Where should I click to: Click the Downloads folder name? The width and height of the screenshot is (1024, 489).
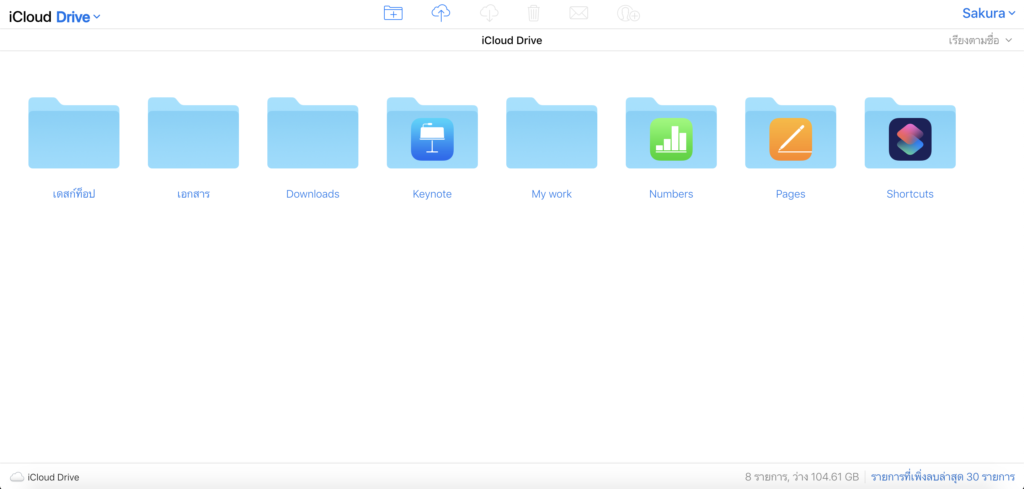click(x=313, y=194)
